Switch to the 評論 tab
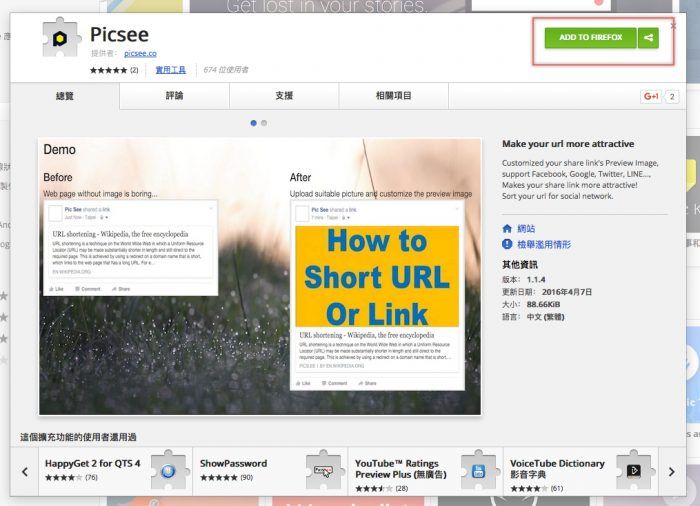Screen dimensions: 700x506 [x=175, y=96]
